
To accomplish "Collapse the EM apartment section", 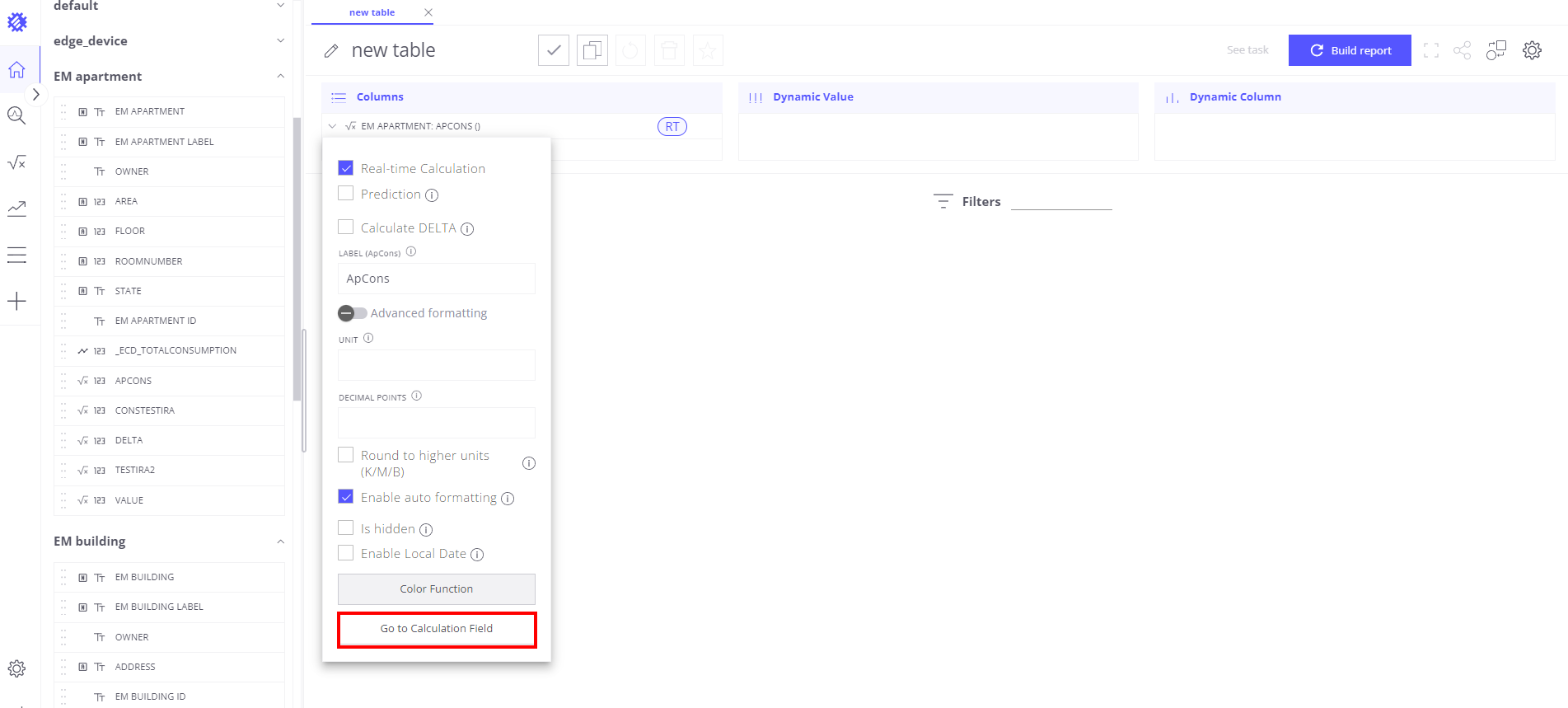I will (x=280, y=76).
